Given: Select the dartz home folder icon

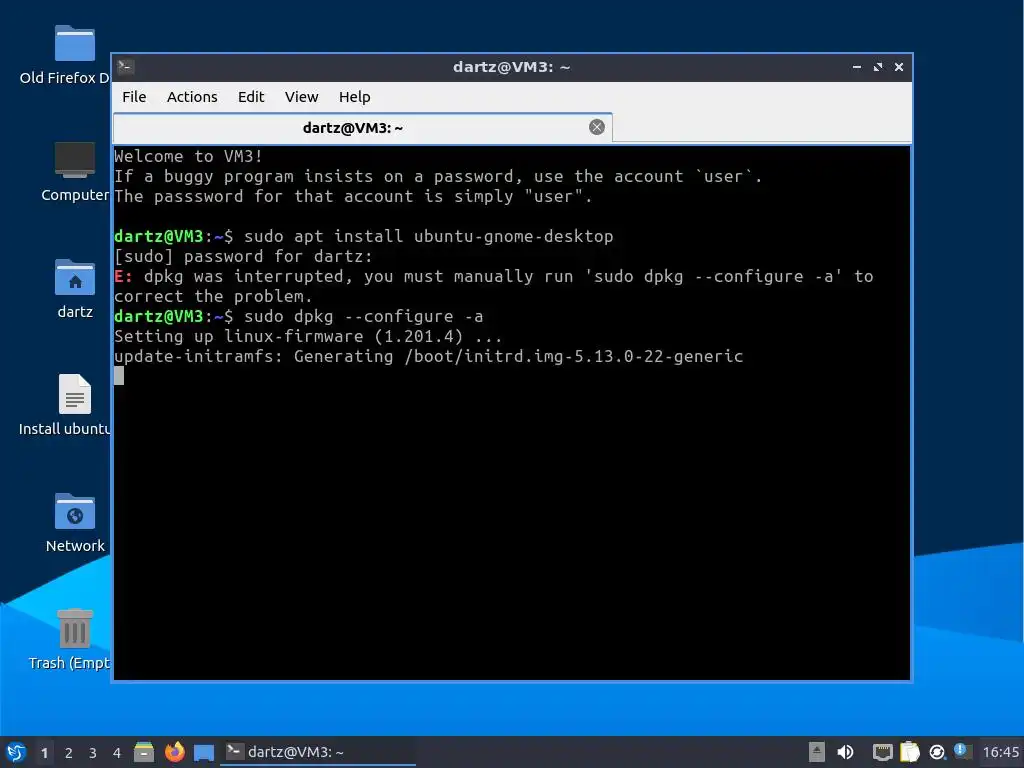Looking at the screenshot, I should coord(74,289).
